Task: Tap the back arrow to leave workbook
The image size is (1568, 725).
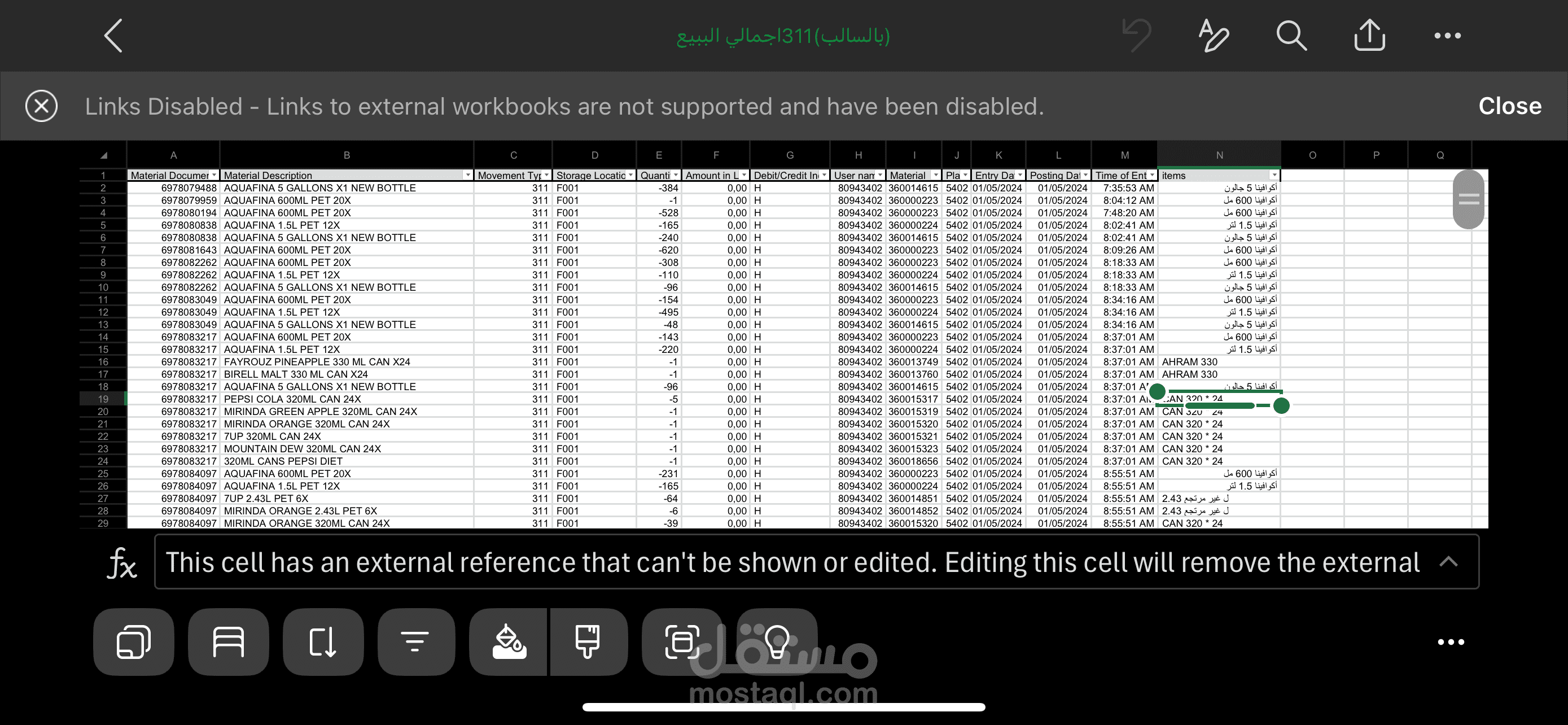Action: [113, 36]
